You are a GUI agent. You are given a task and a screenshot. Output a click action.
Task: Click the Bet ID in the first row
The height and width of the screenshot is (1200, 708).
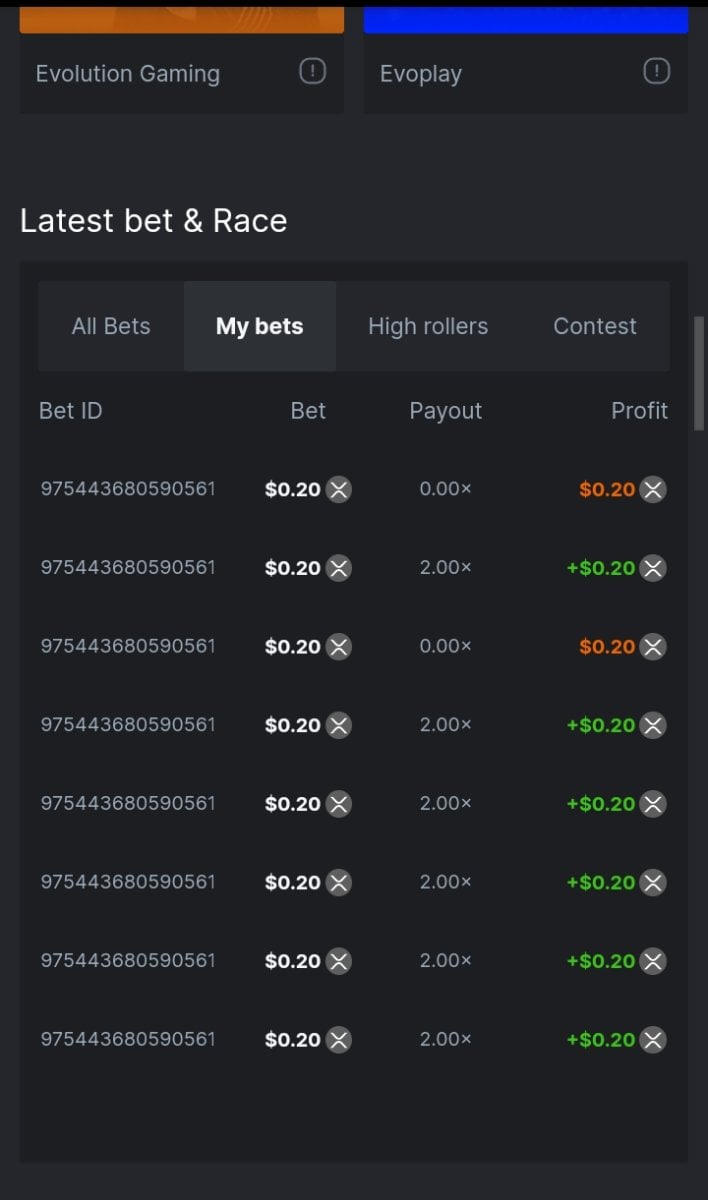click(128, 489)
